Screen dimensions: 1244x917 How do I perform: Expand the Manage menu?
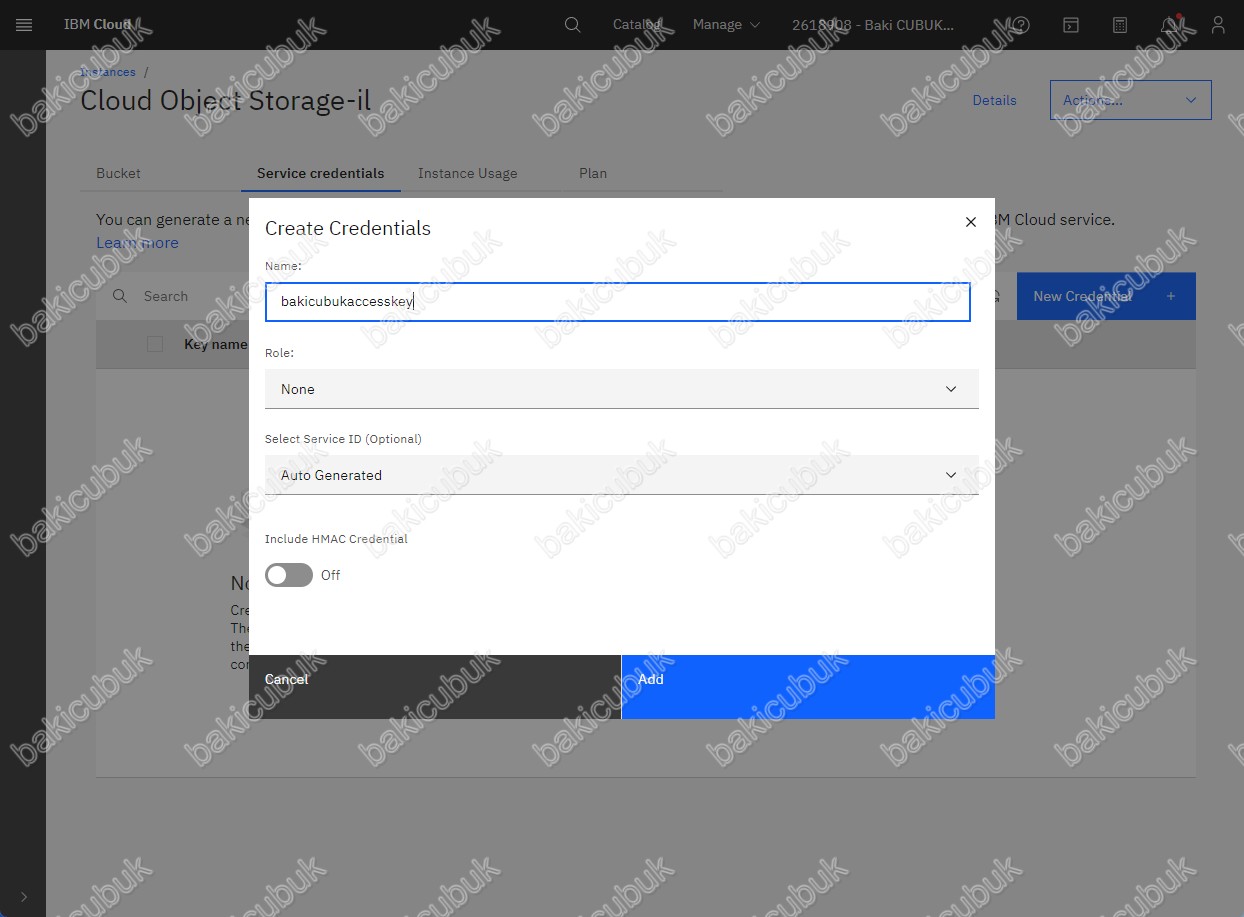pos(726,25)
